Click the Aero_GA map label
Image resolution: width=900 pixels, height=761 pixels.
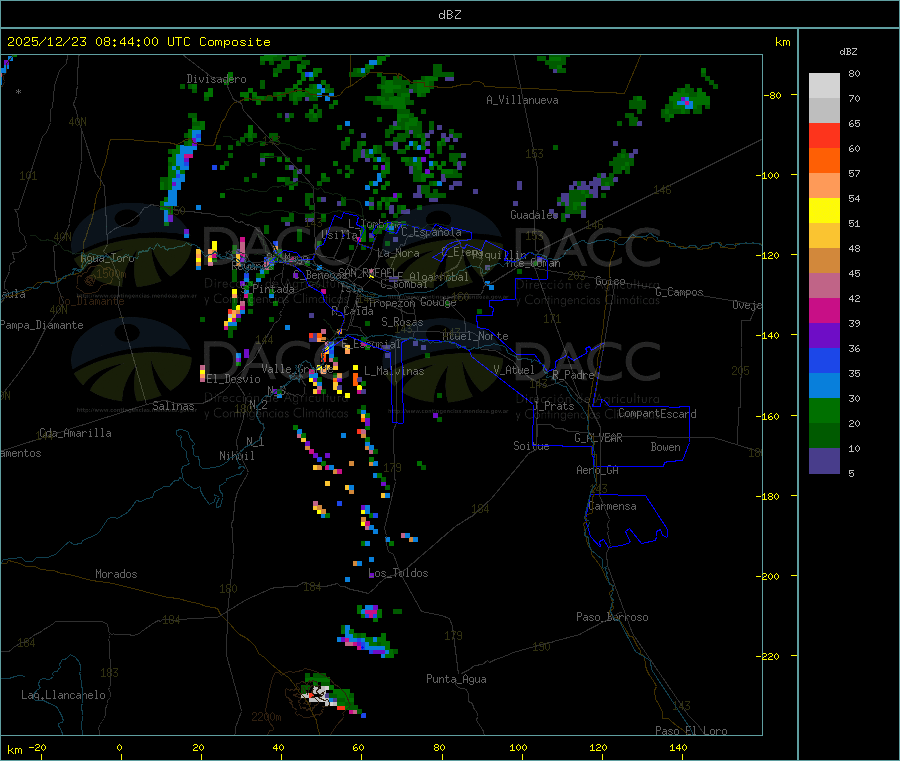598,470
